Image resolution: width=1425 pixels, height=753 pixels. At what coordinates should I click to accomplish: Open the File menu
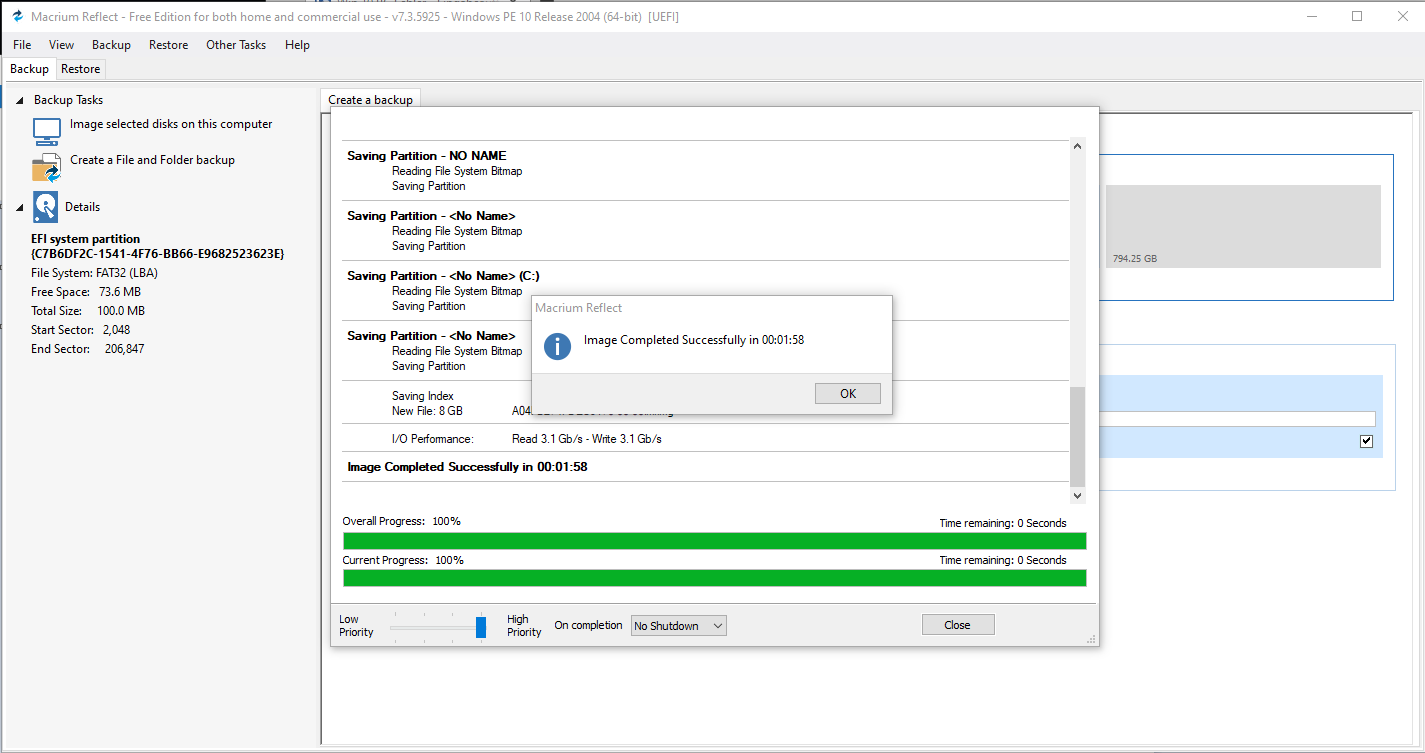pos(22,45)
